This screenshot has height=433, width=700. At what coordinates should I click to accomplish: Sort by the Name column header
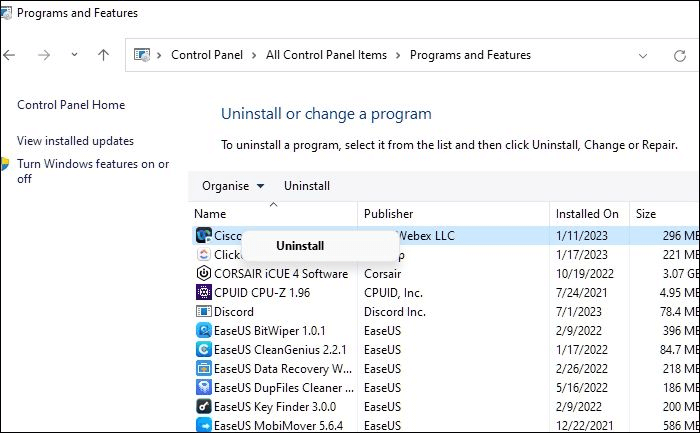pyautogui.click(x=210, y=214)
